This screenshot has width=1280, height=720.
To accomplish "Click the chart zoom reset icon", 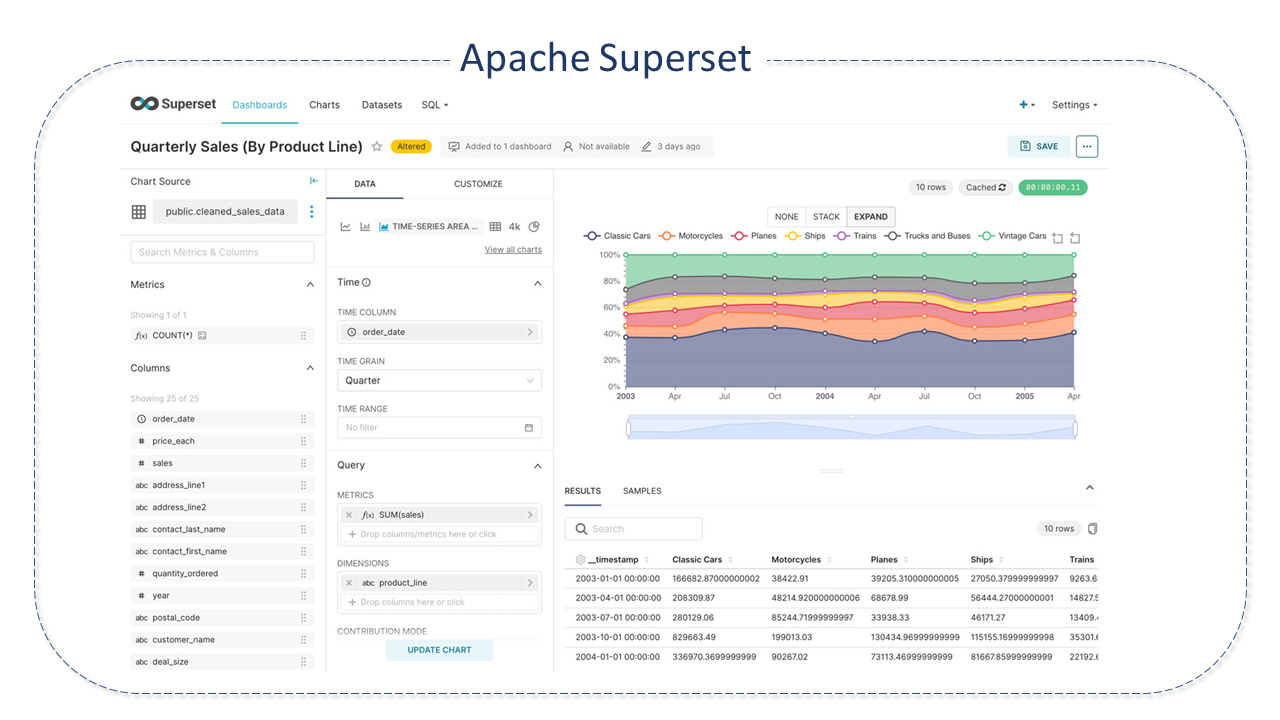I will point(1075,238).
